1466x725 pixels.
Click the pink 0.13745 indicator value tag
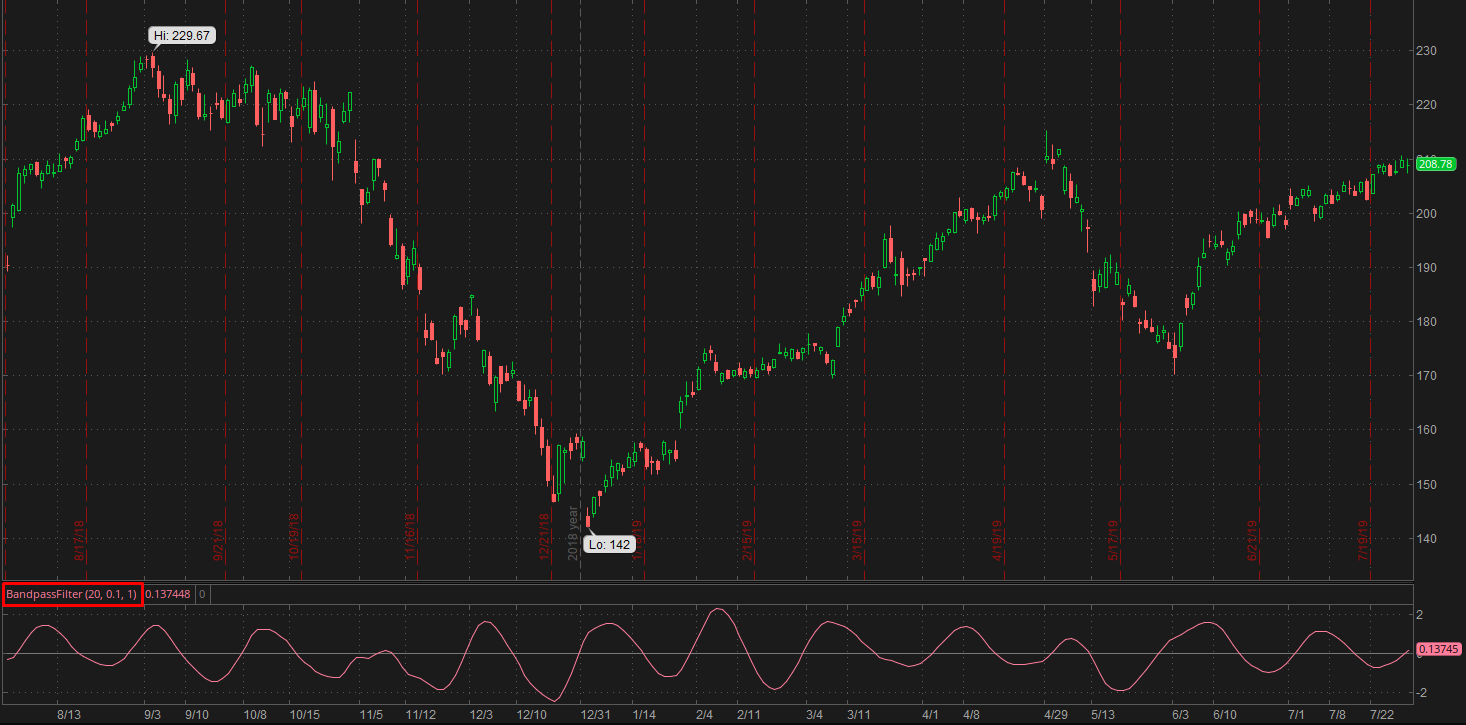click(1439, 650)
